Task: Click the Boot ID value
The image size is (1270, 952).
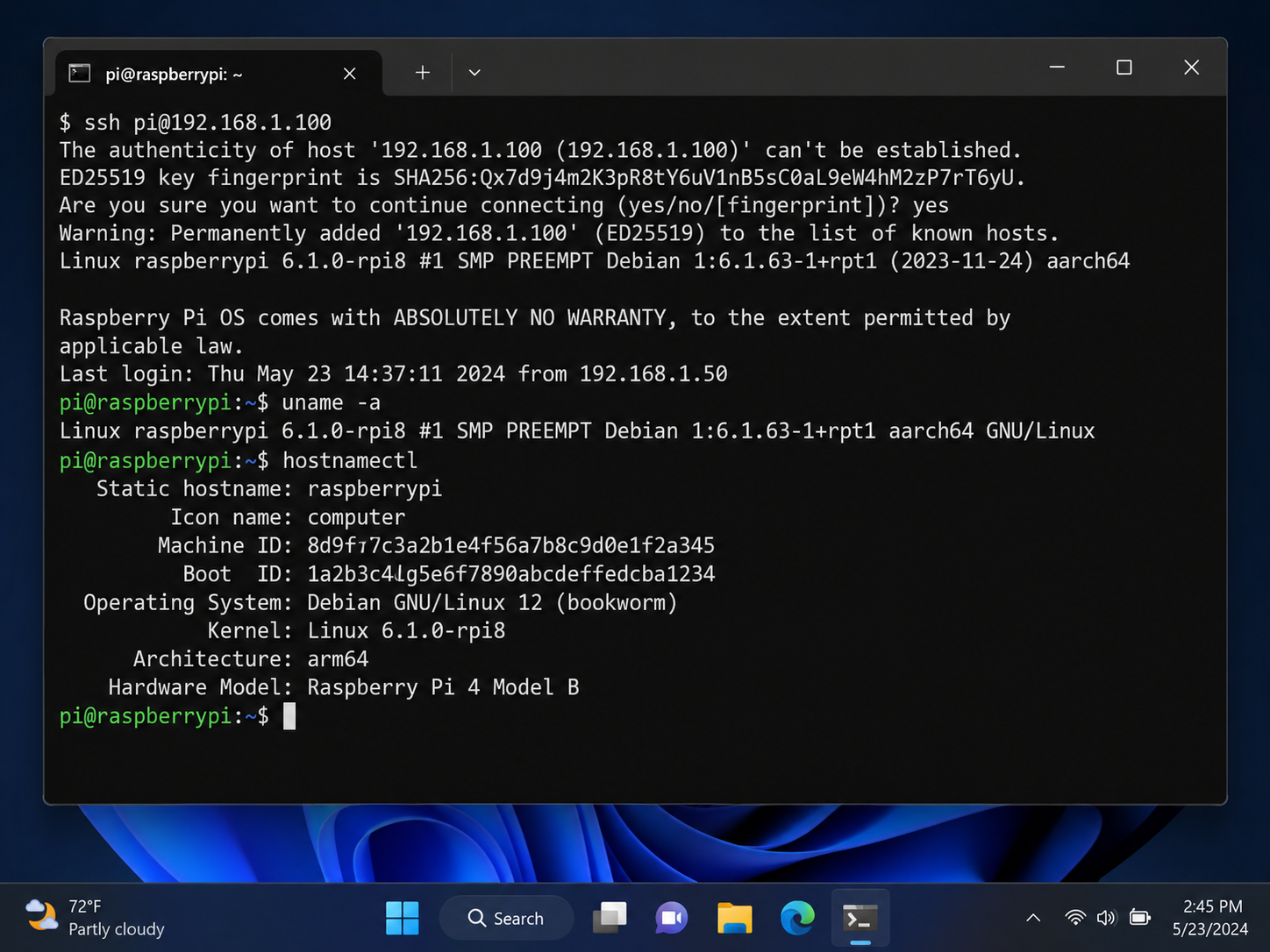Action: [x=510, y=574]
